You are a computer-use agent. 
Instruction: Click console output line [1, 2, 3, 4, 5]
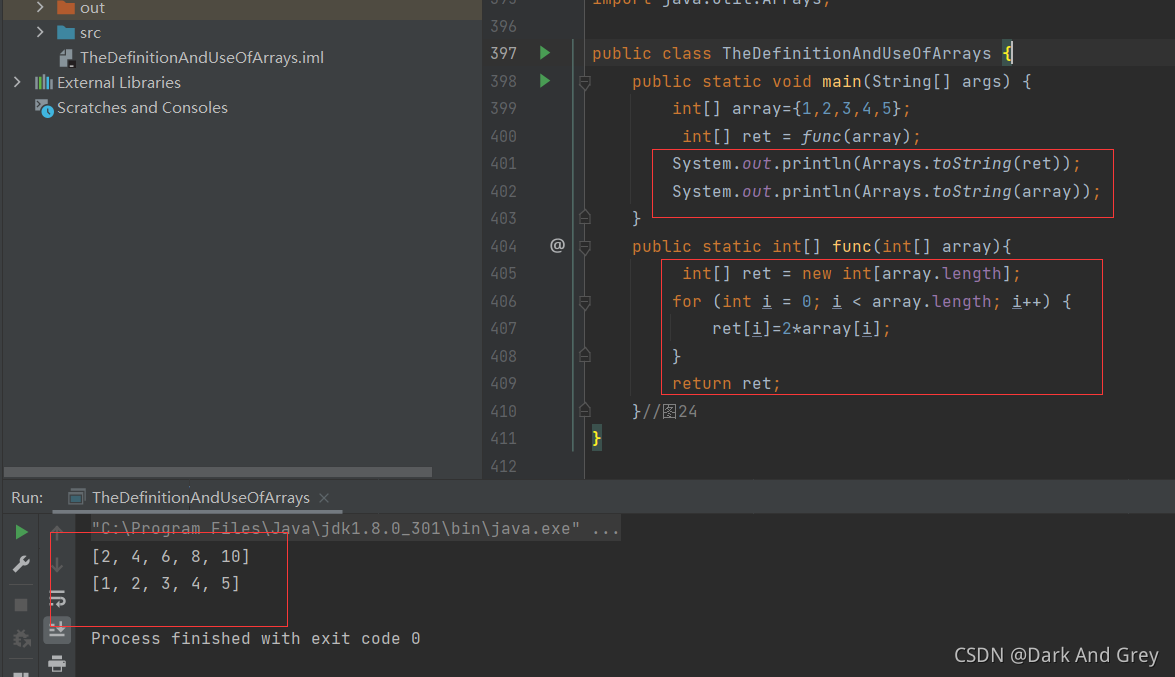tap(165, 583)
